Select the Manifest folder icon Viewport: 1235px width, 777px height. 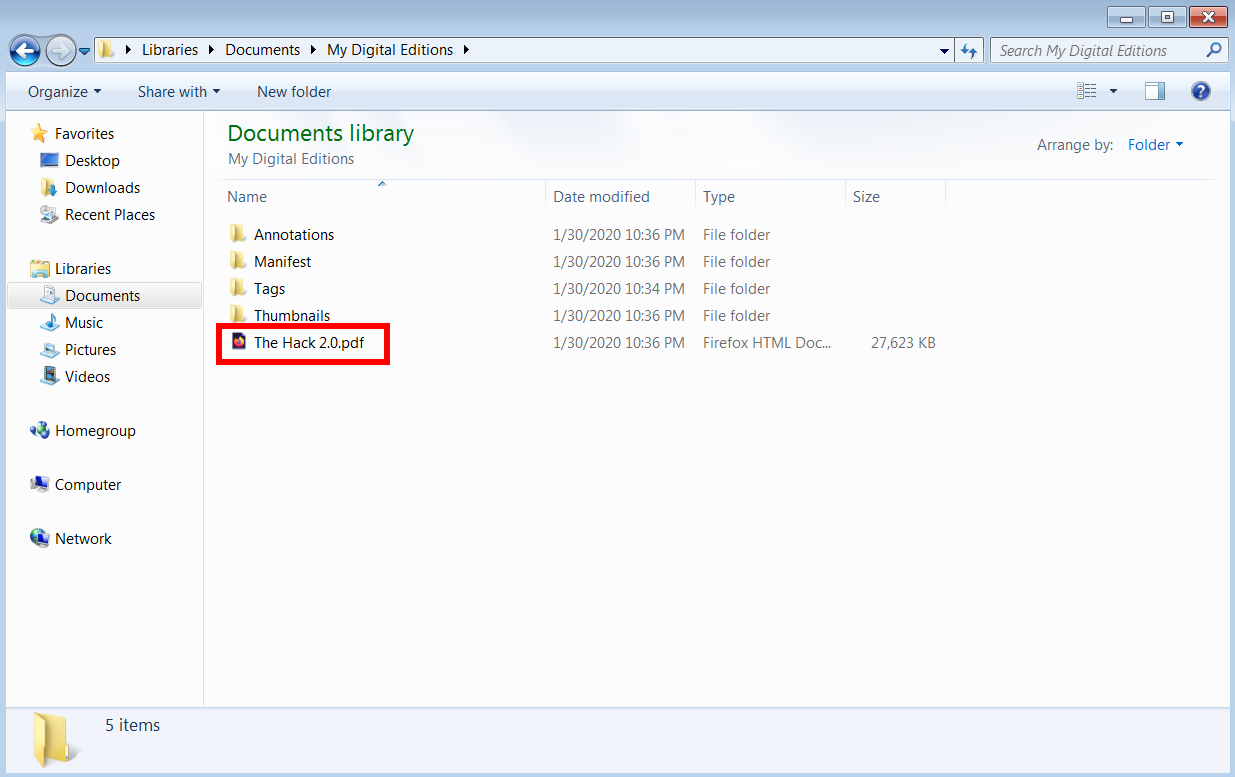pyautogui.click(x=238, y=261)
